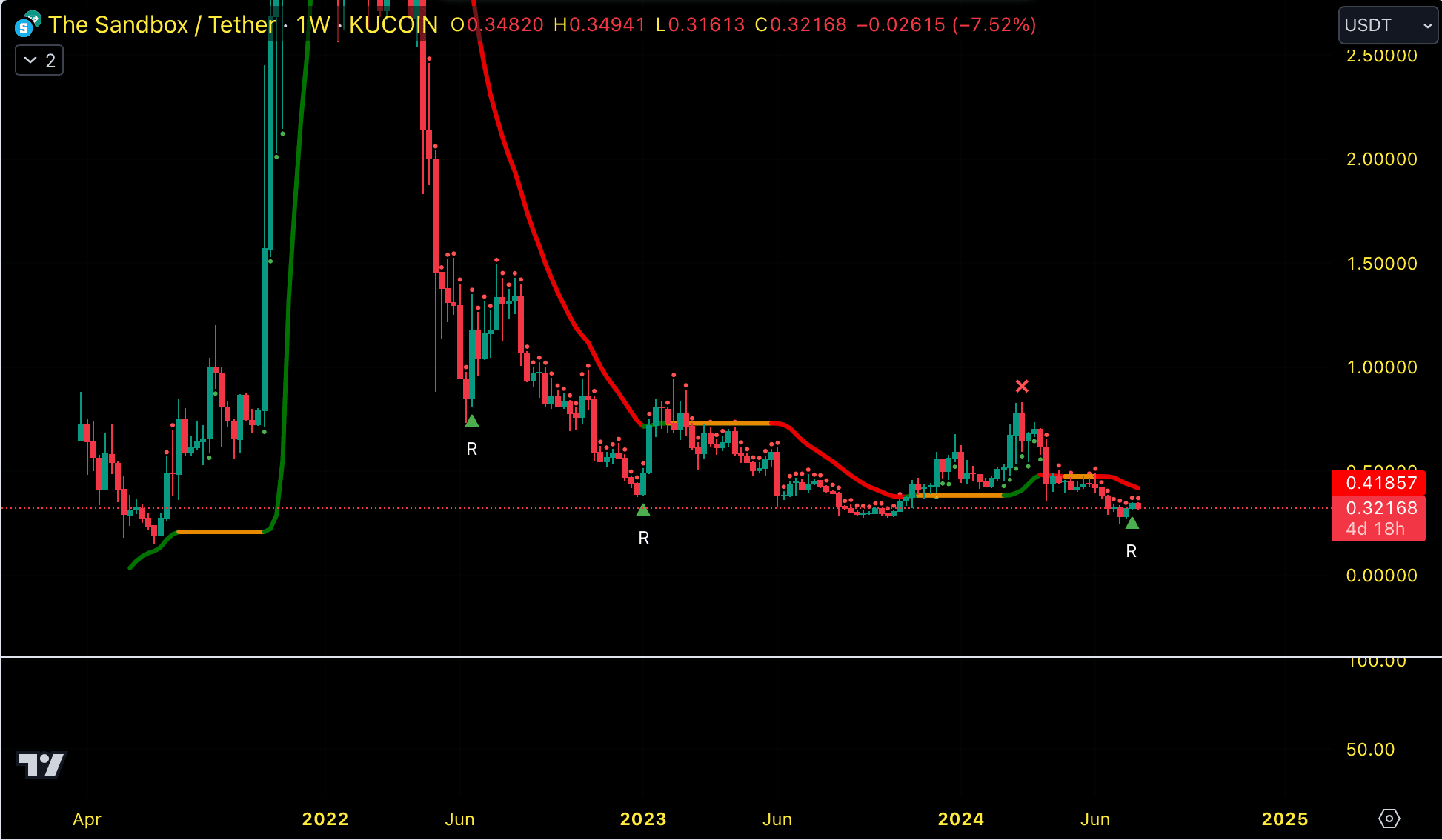1442x840 pixels.
Task: Click the −0.02615 (−7.52%) change value
Action: tap(946, 24)
